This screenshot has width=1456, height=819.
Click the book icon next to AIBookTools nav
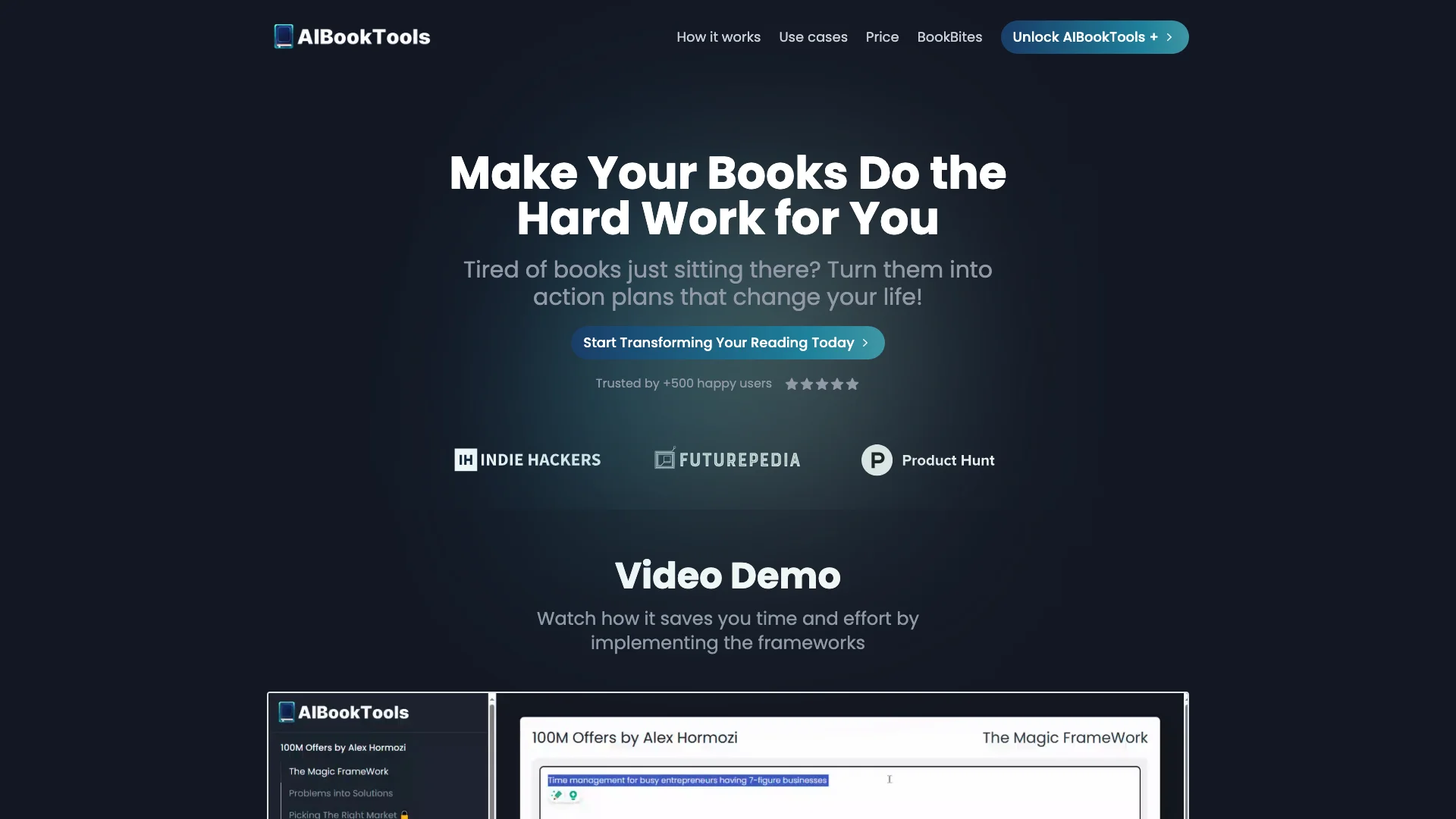point(281,36)
